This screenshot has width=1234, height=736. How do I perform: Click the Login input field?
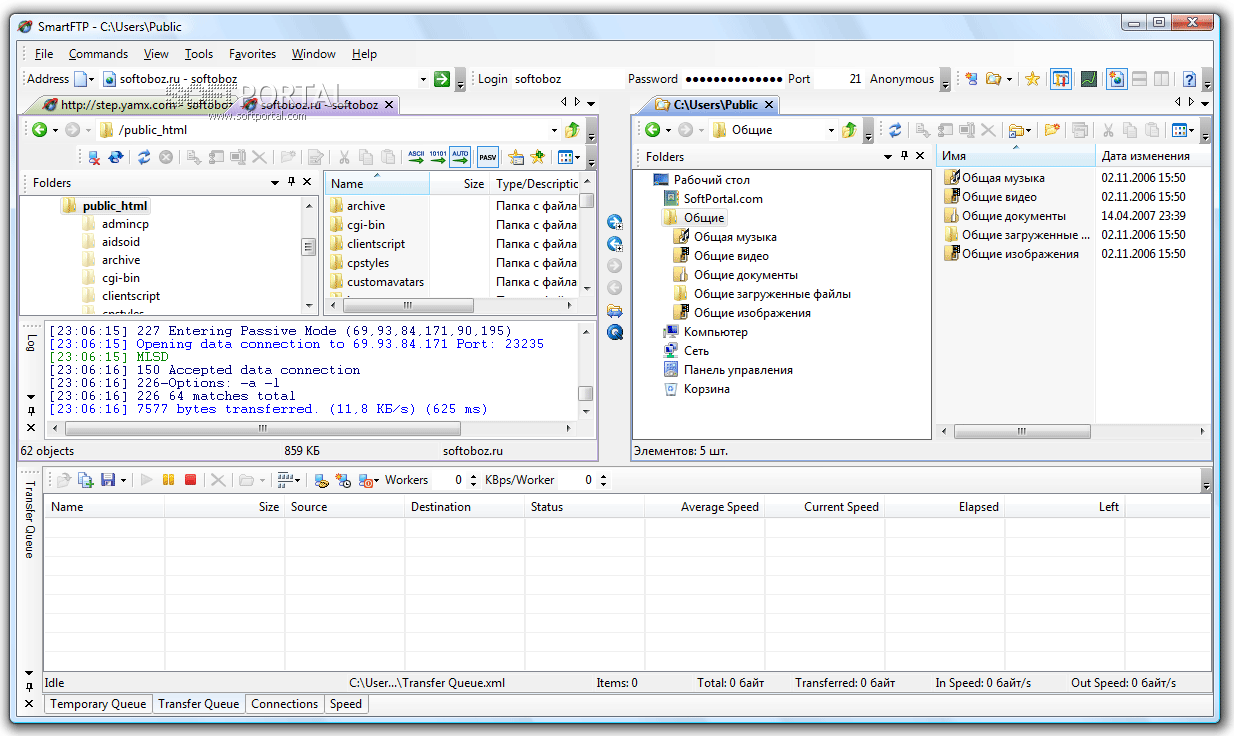(567, 79)
